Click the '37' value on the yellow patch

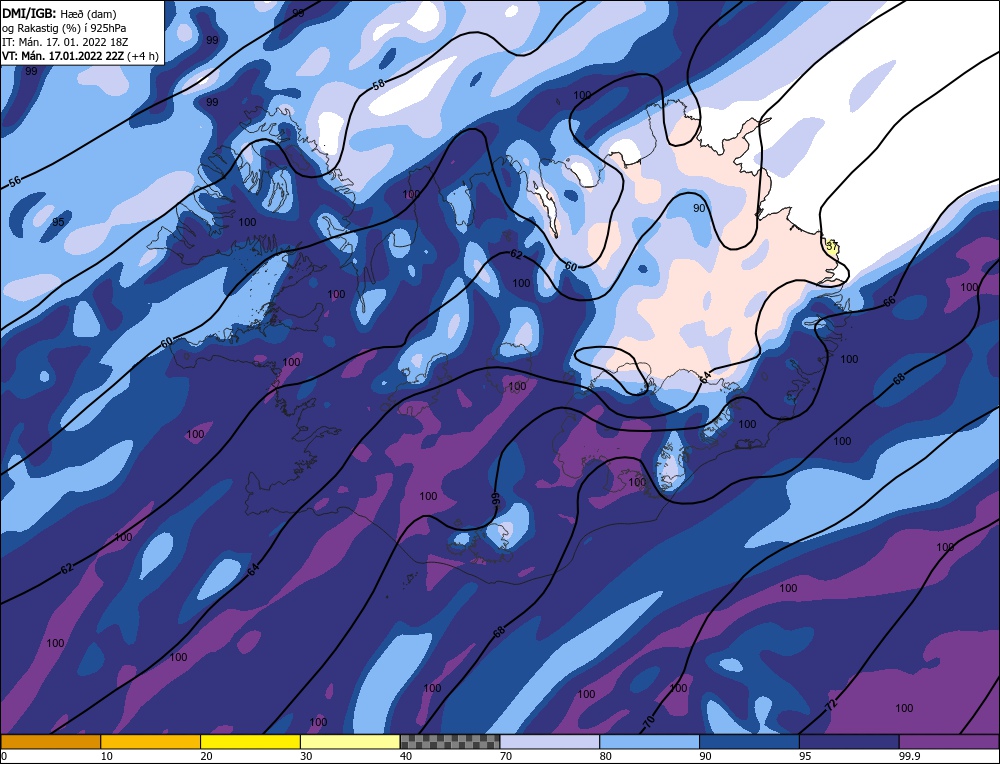(832, 246)
